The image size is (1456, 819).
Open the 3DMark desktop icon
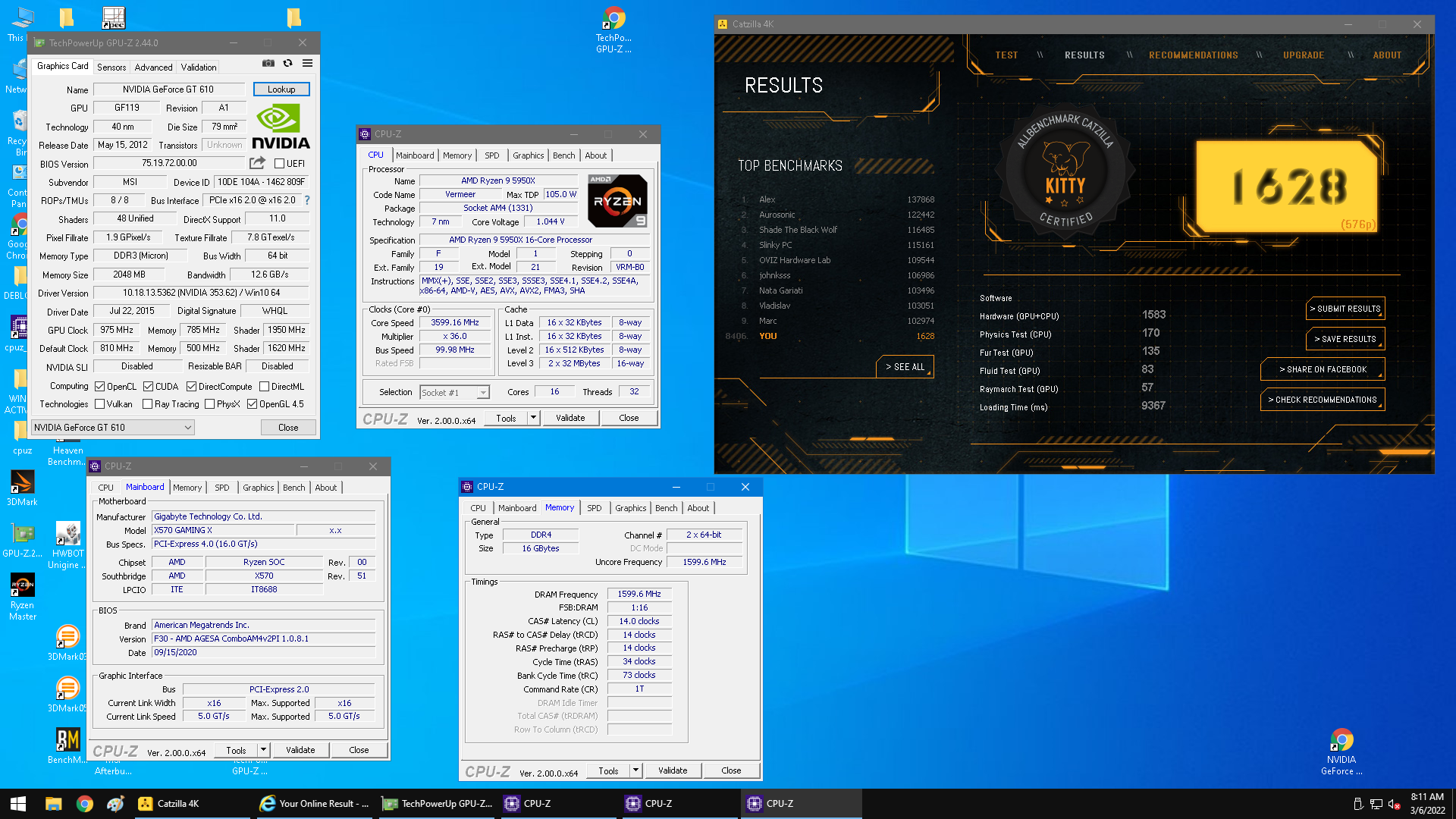point(22,488)
